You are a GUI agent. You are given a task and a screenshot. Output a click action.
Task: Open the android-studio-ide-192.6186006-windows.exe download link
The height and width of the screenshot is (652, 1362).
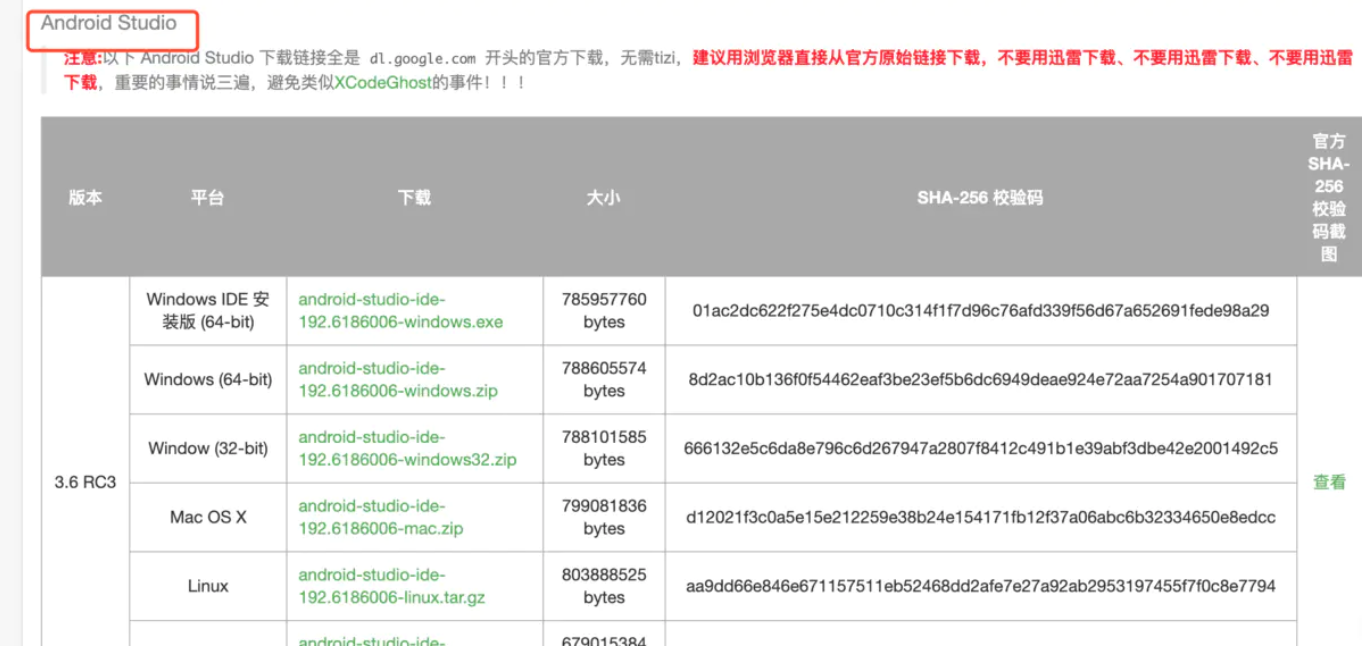[x=400, y=311]
